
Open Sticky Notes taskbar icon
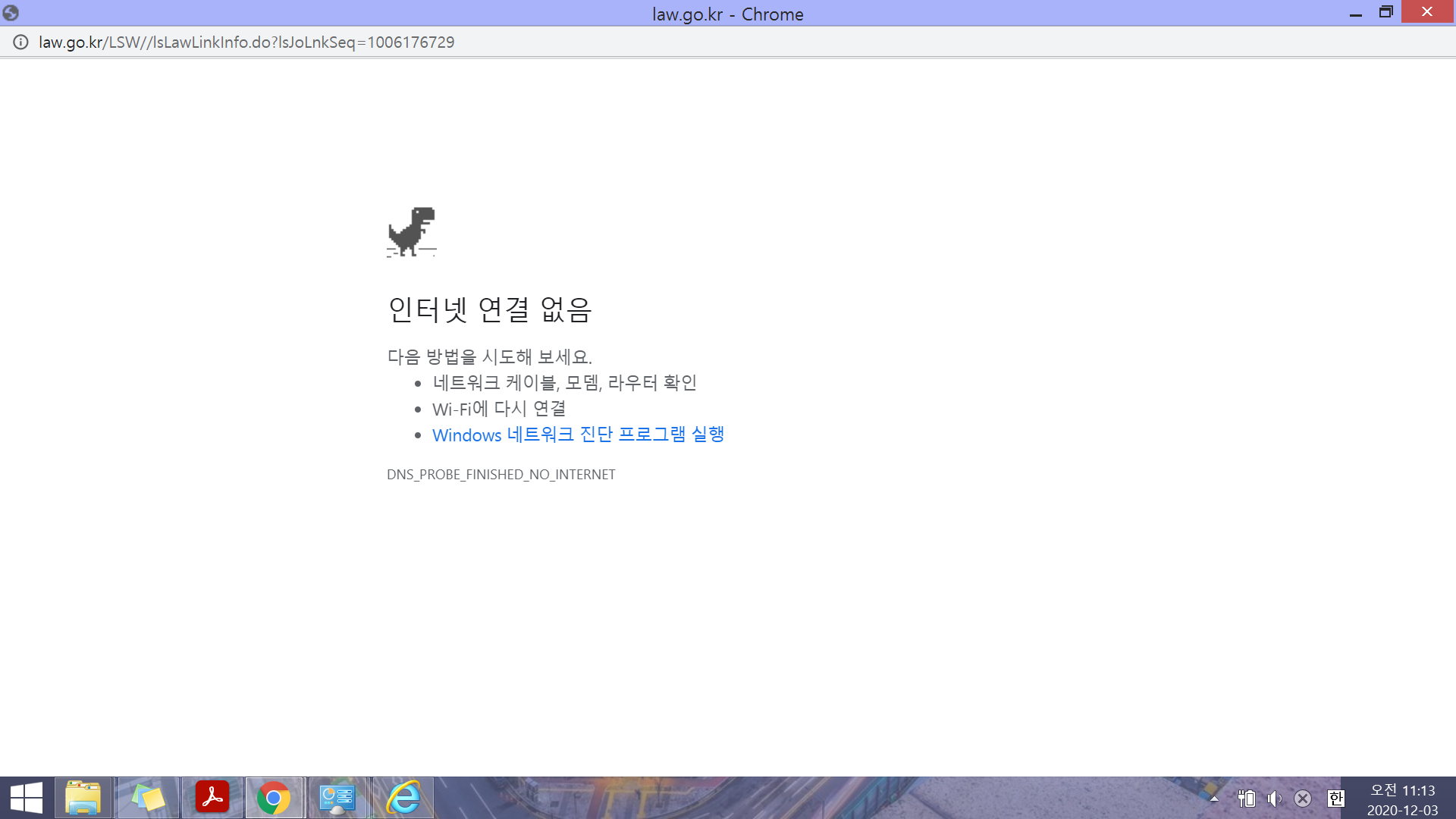[x=148, y=798]
